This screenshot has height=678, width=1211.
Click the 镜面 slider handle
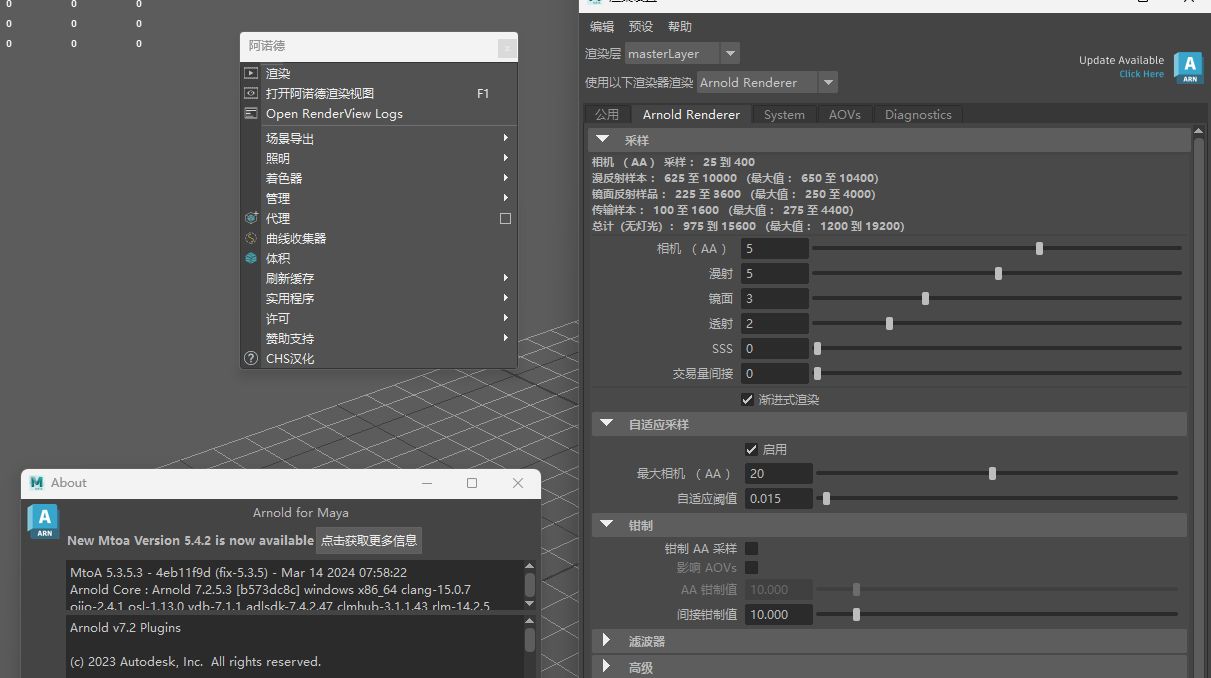pos(925,298)
